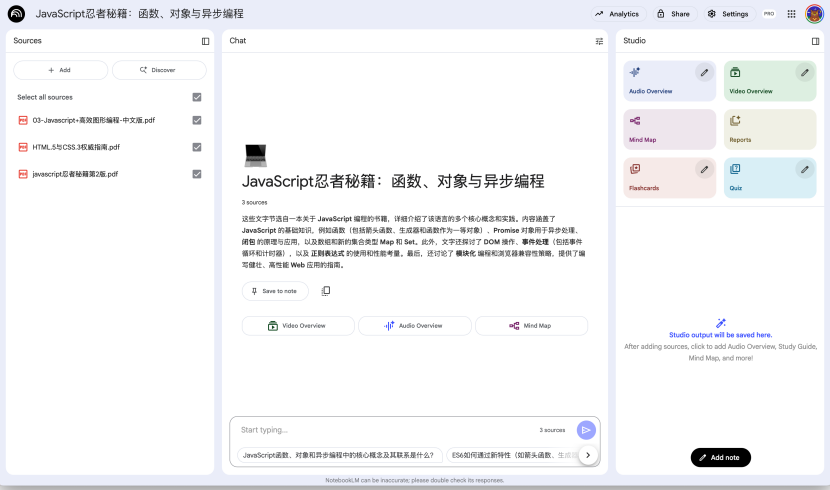The width and height of the screenshot is (830, 490).
Task: Click the notebook title in the header
Action: coord(140,14)
